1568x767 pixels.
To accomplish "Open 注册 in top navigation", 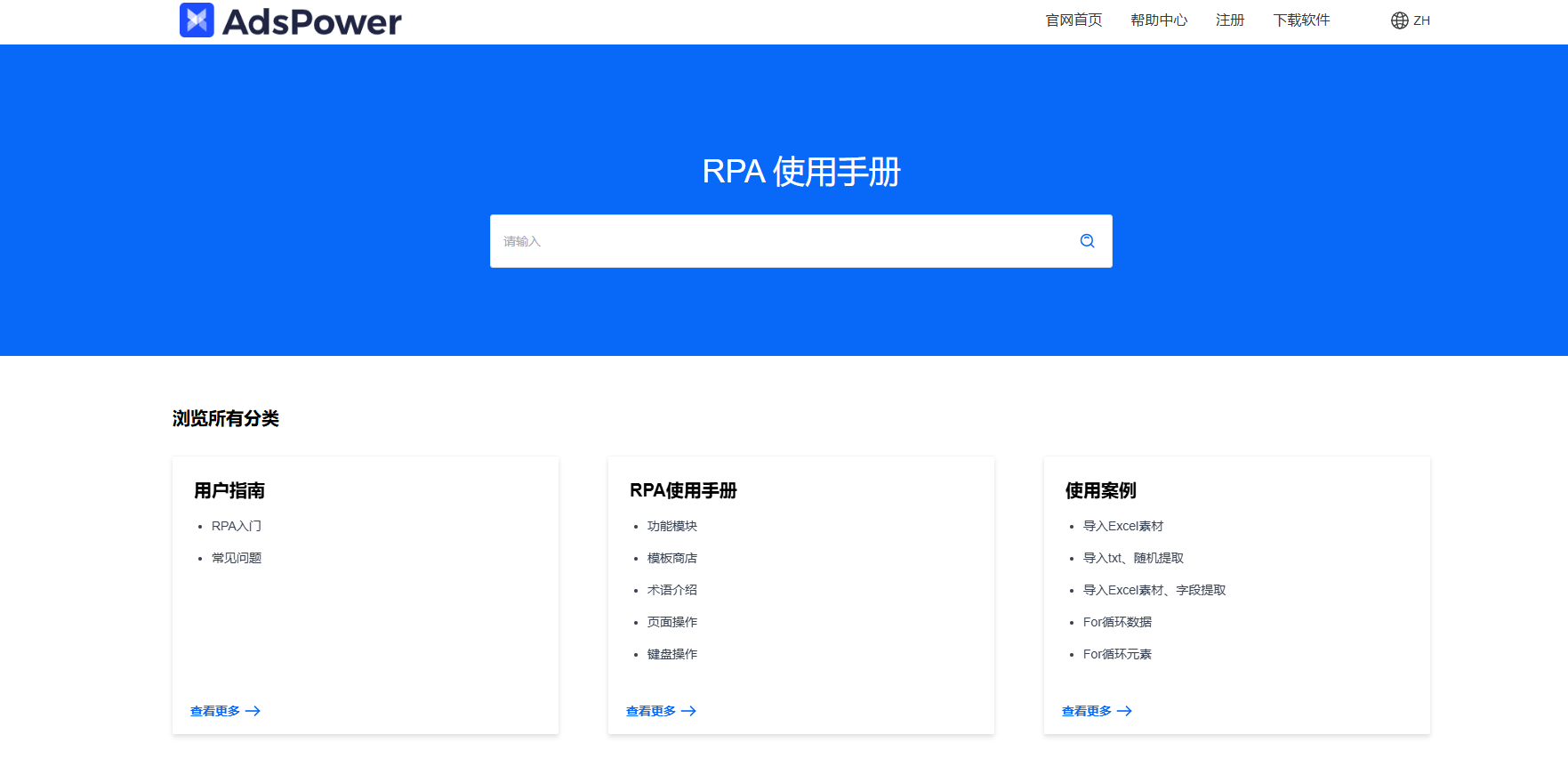I will tap(1230, 20).
